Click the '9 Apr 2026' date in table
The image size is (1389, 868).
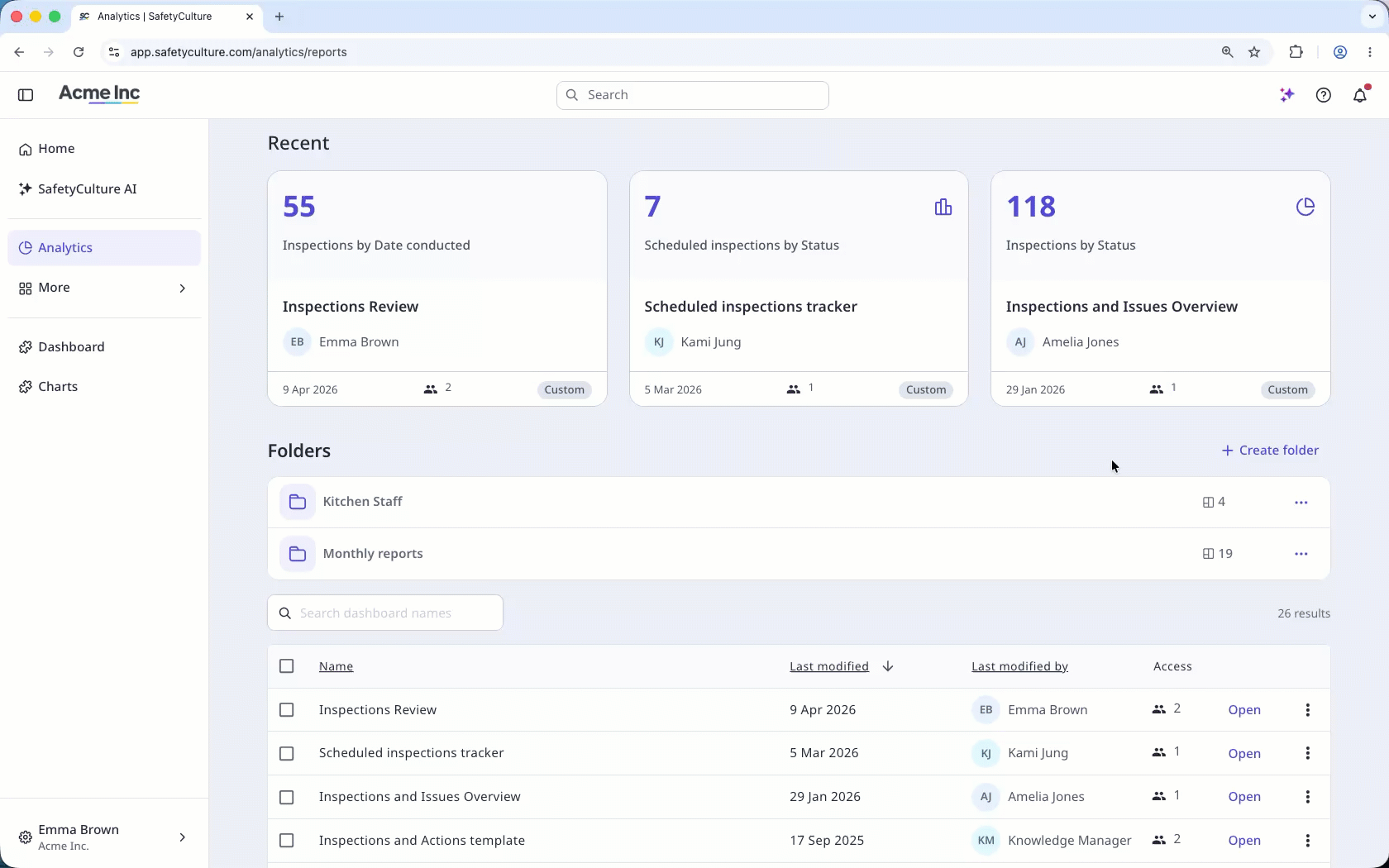point(823,710)
